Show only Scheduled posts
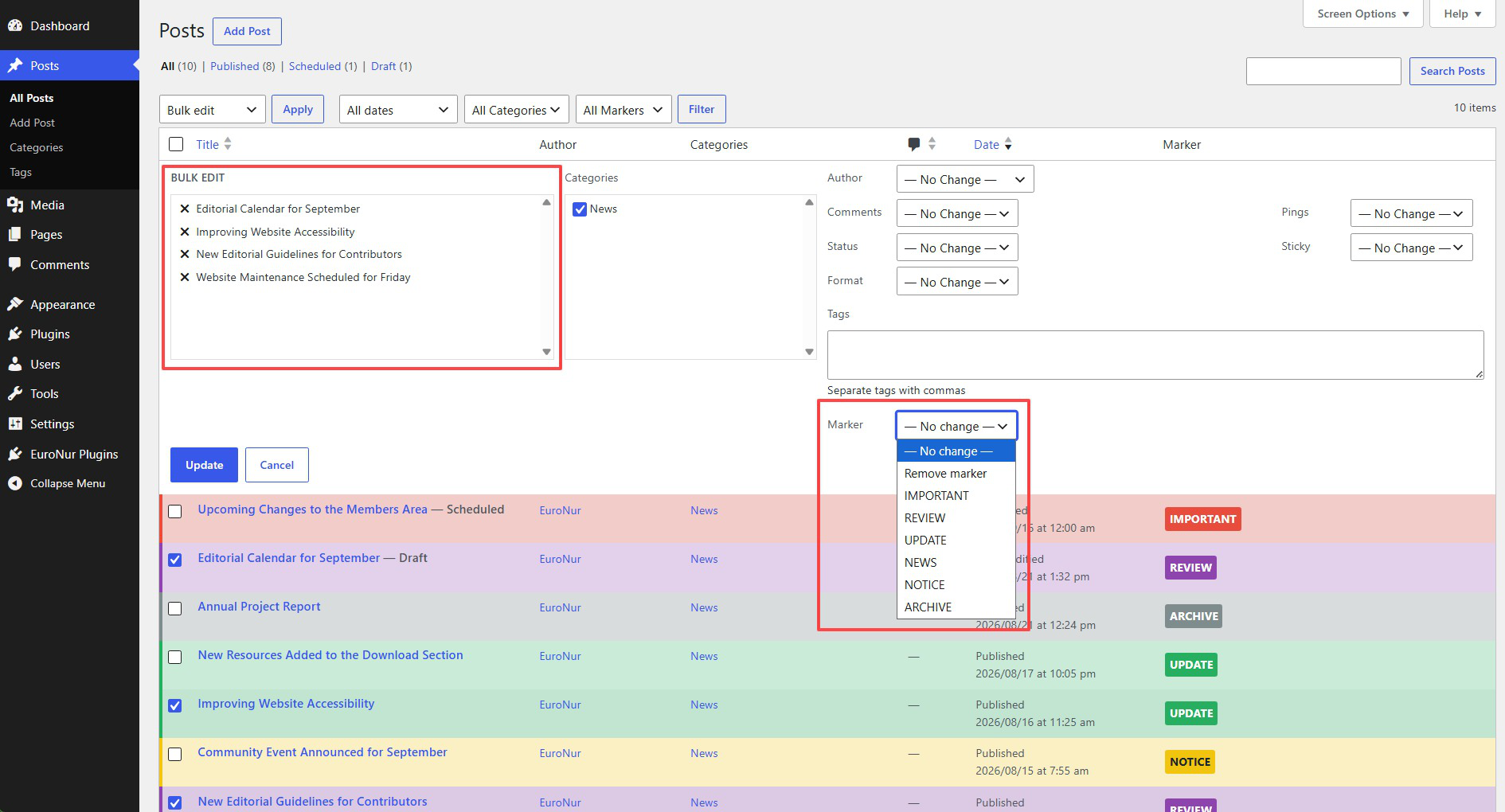This screenshot has height=812, width=1505. 315,66
